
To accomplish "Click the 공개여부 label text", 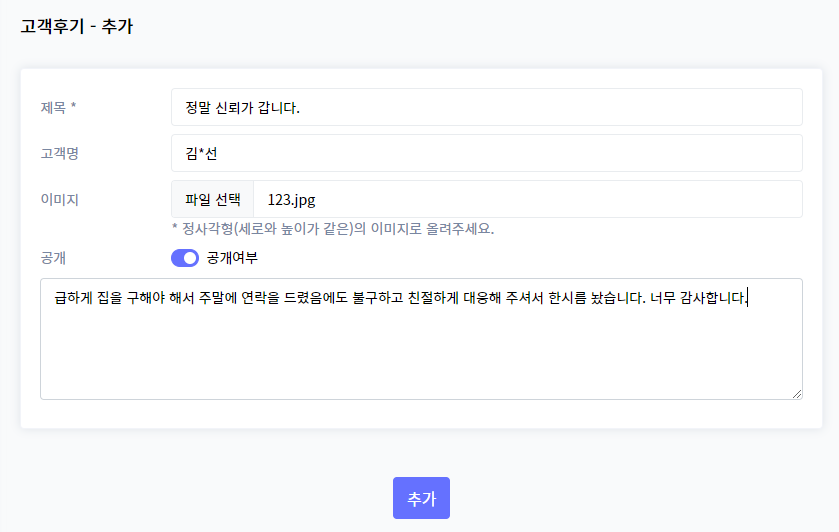I will pyautogui.click(x=232, y=258).
